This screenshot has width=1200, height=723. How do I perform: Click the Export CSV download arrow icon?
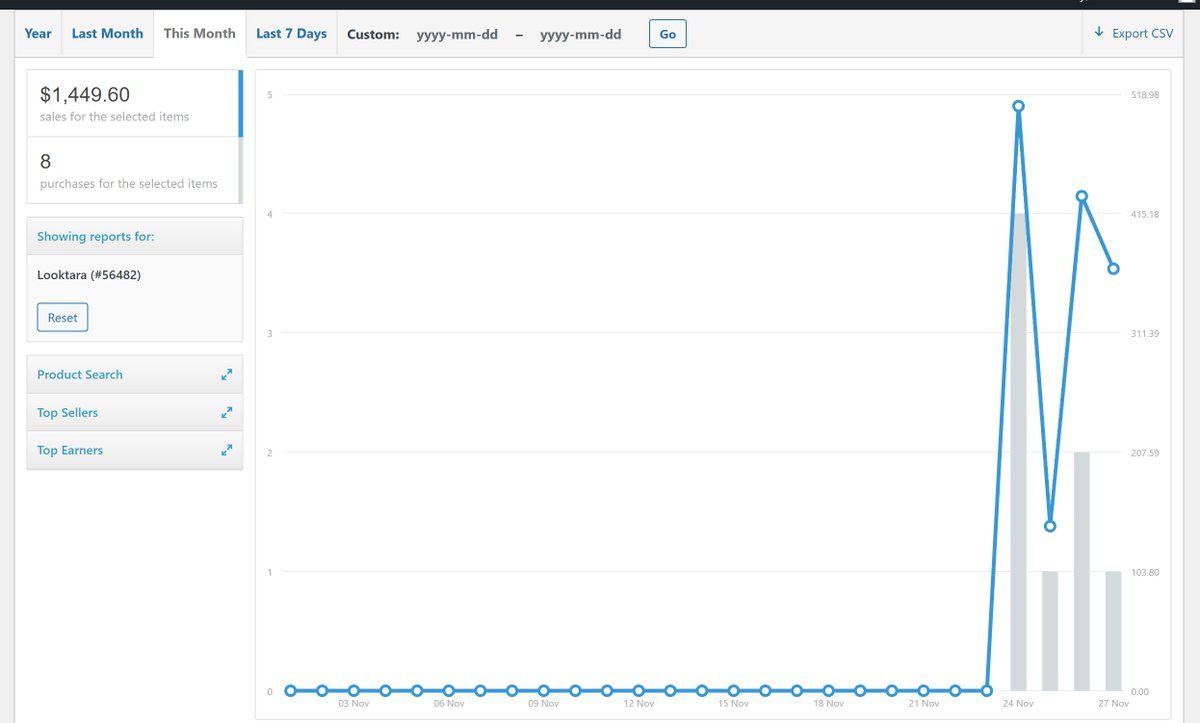tap(1099, 33)
